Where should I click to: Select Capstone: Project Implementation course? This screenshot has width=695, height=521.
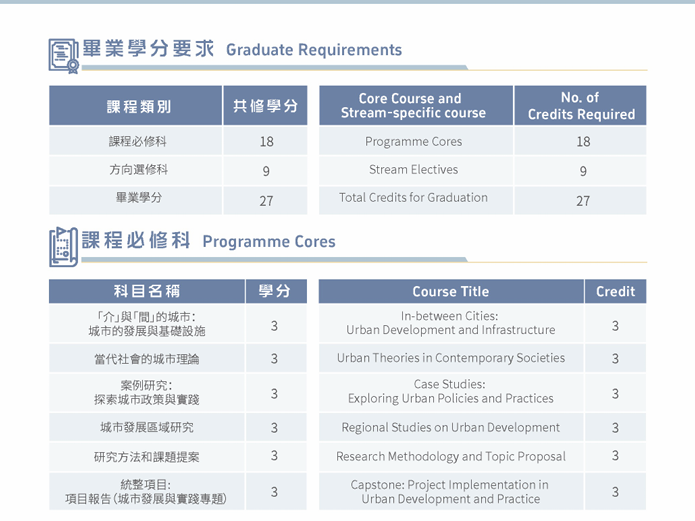pyautogui.click(x=451, y=492)
